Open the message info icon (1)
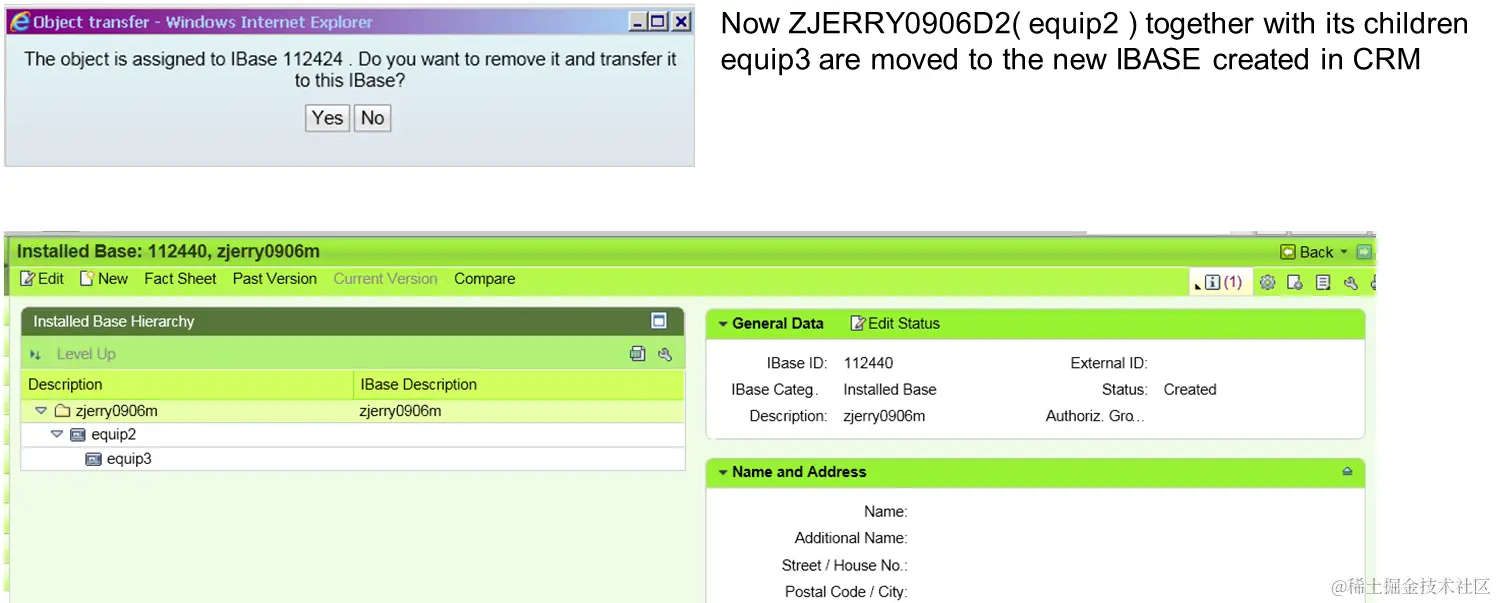Screen dimensions: 1497x603 tap(1223, 283)
